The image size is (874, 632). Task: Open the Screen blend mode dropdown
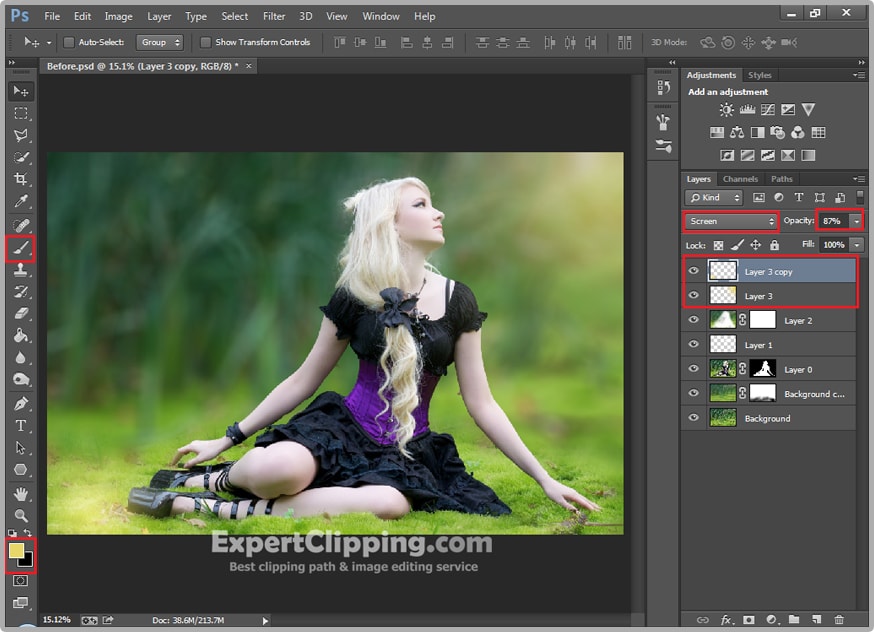731,221
